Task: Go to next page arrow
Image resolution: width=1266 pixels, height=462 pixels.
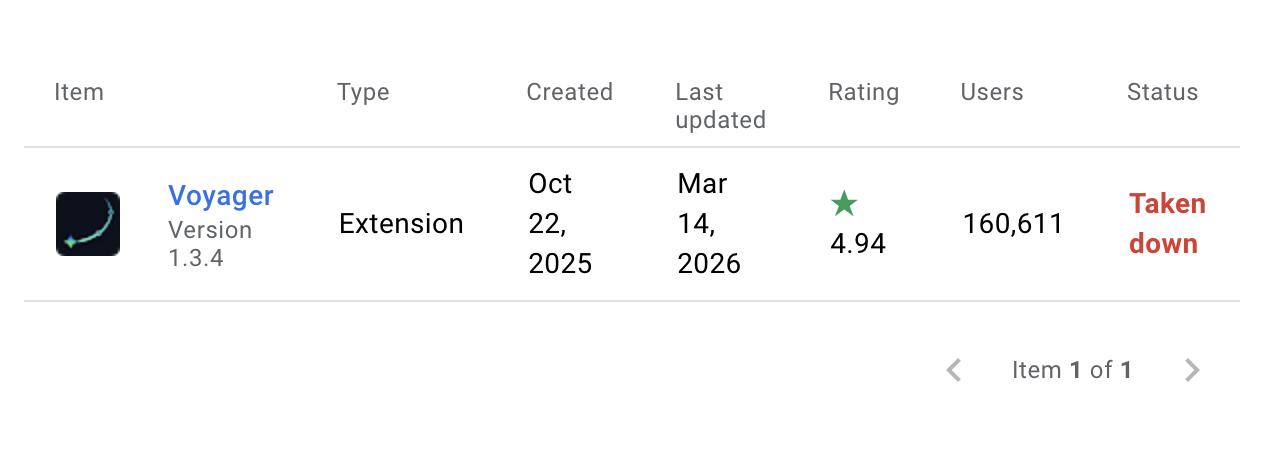Action: 1191,370
